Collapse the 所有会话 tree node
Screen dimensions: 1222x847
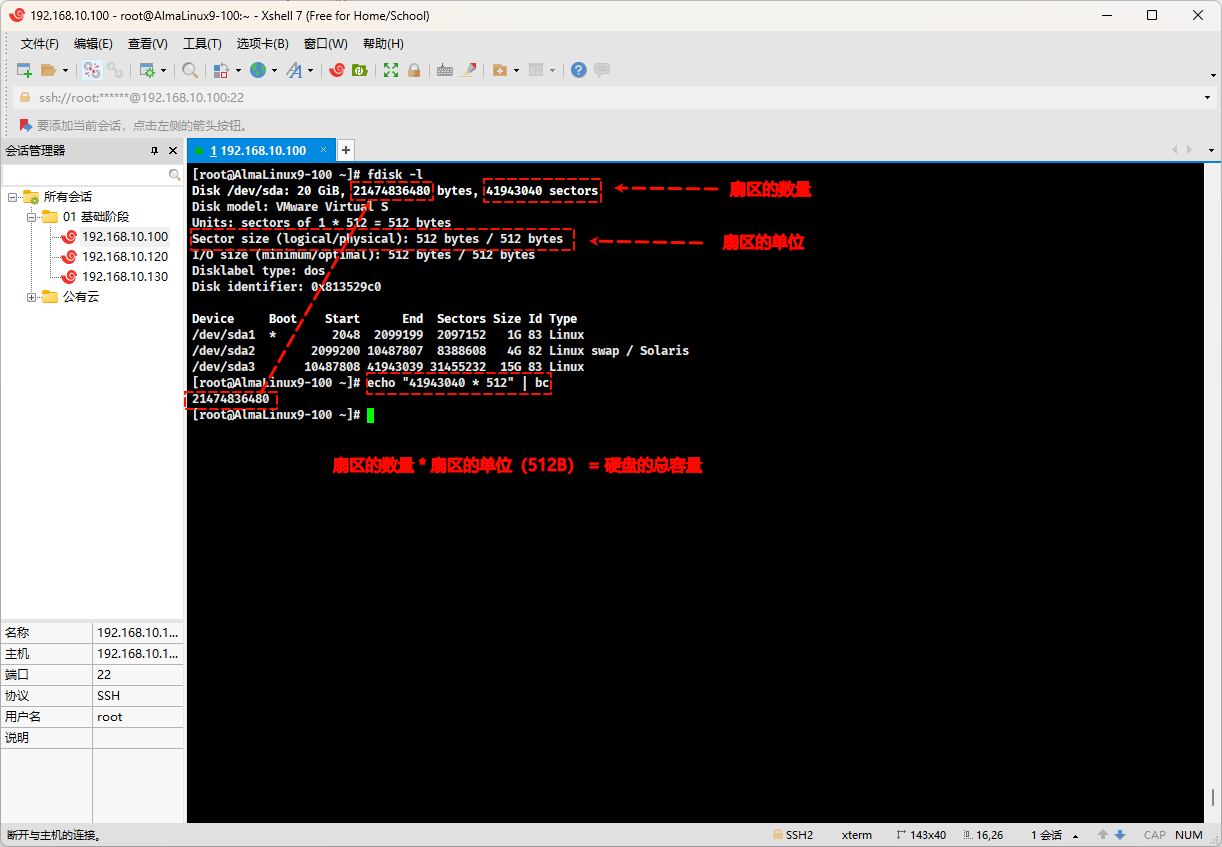coord(13,197)
